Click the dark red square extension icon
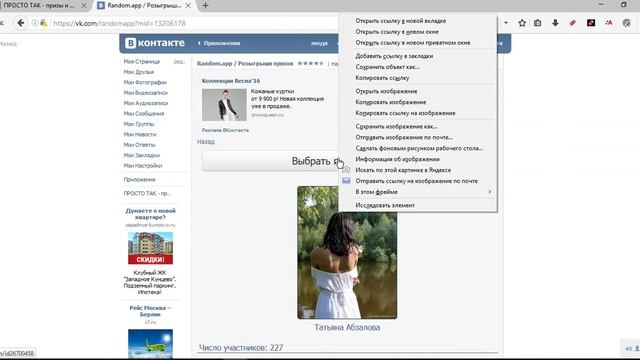This screenshot has height=360, width=640. coord(591,23)
